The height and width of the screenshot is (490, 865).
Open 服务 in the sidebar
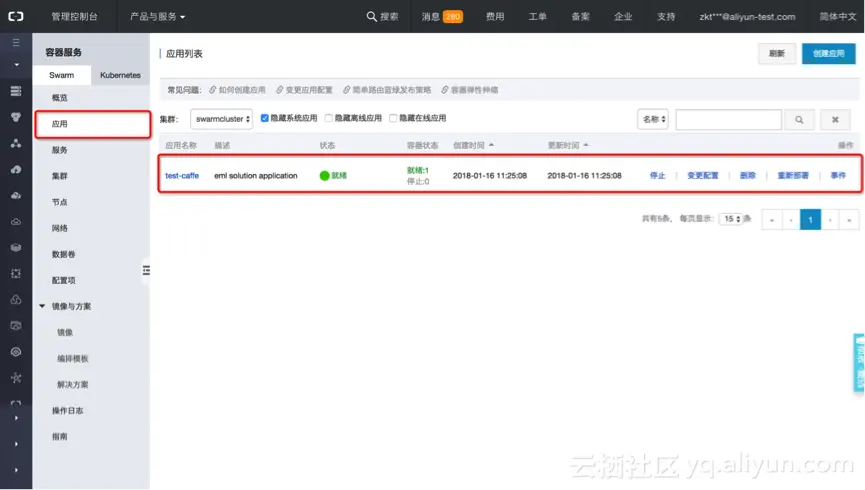click(60, 150)
